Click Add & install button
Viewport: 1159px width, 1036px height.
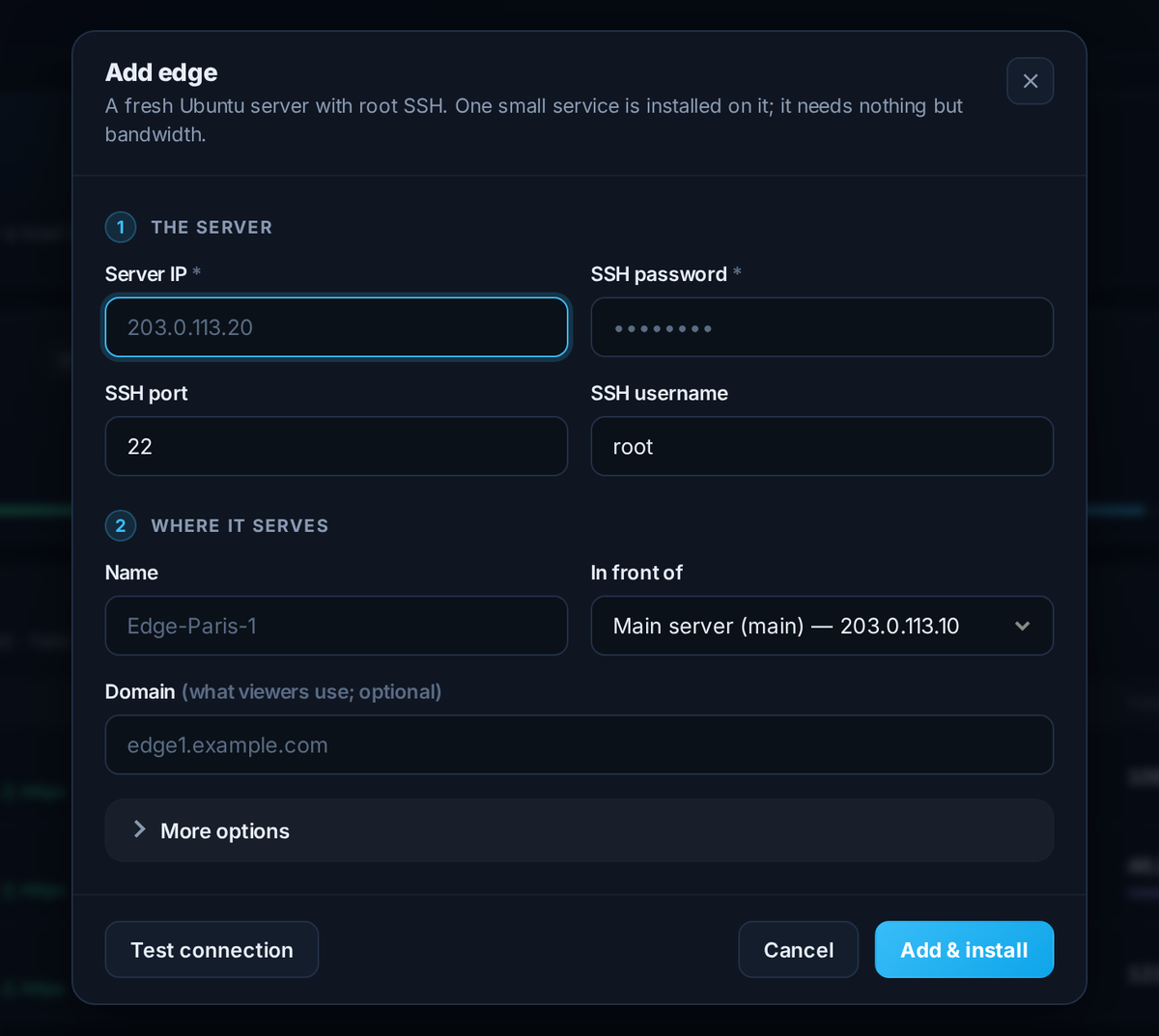[x=964, y=950]
